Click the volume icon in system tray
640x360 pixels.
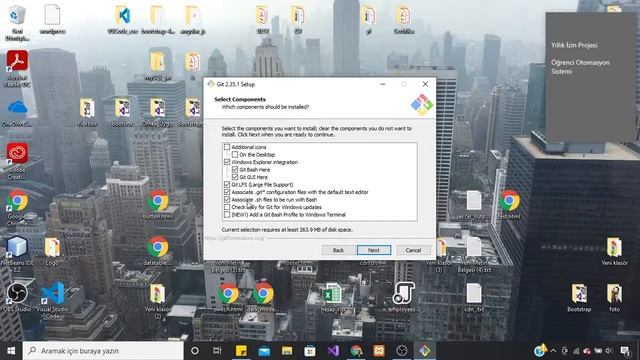609,351
